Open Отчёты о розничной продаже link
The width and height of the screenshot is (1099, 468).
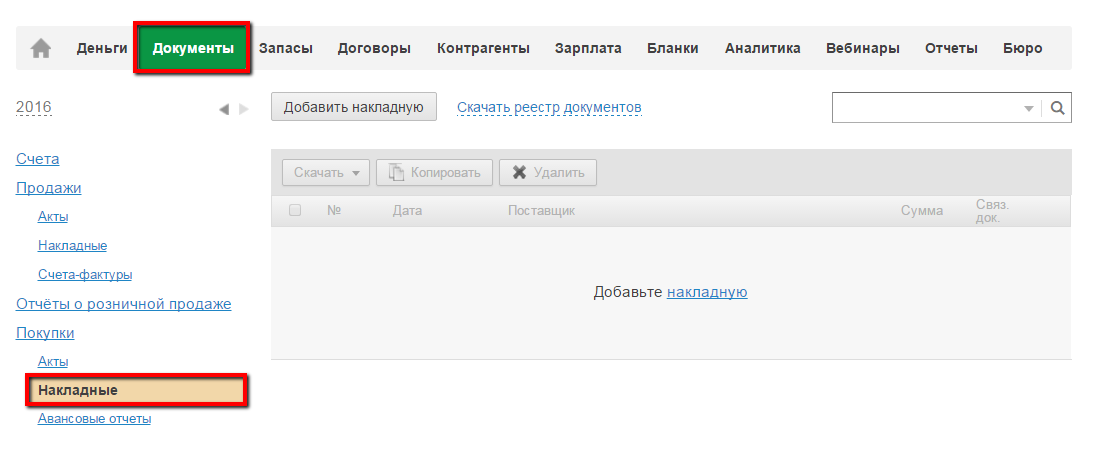click(x=123, y=304)
